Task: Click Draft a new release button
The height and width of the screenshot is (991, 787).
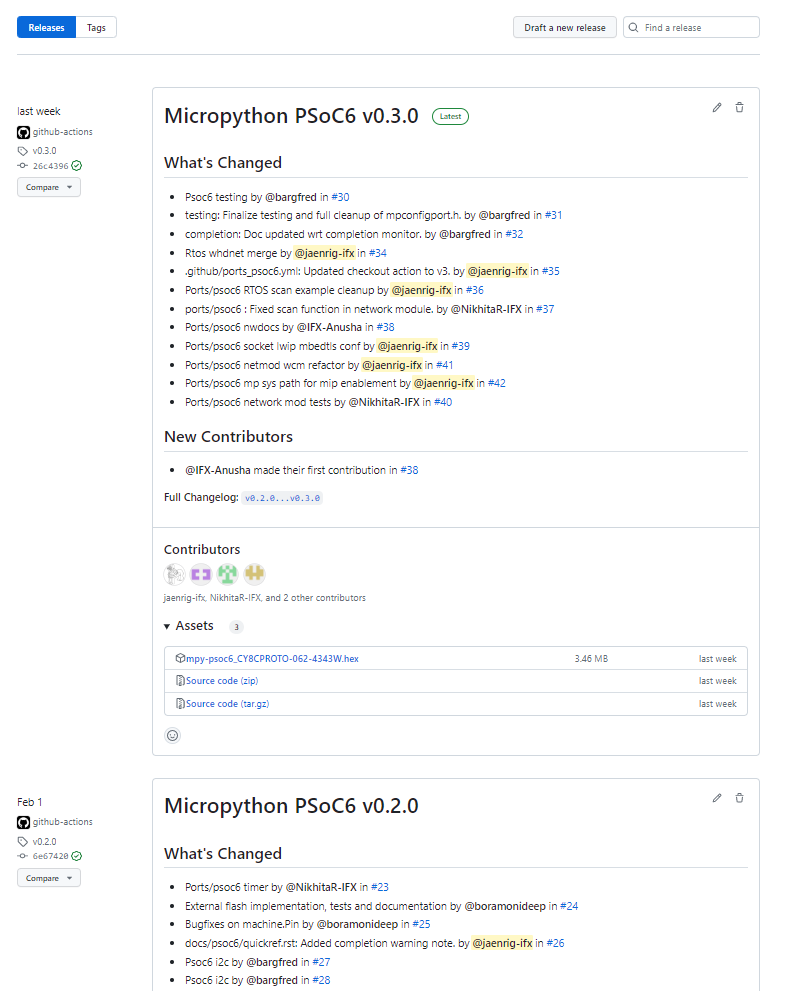Action: point(564,28)
